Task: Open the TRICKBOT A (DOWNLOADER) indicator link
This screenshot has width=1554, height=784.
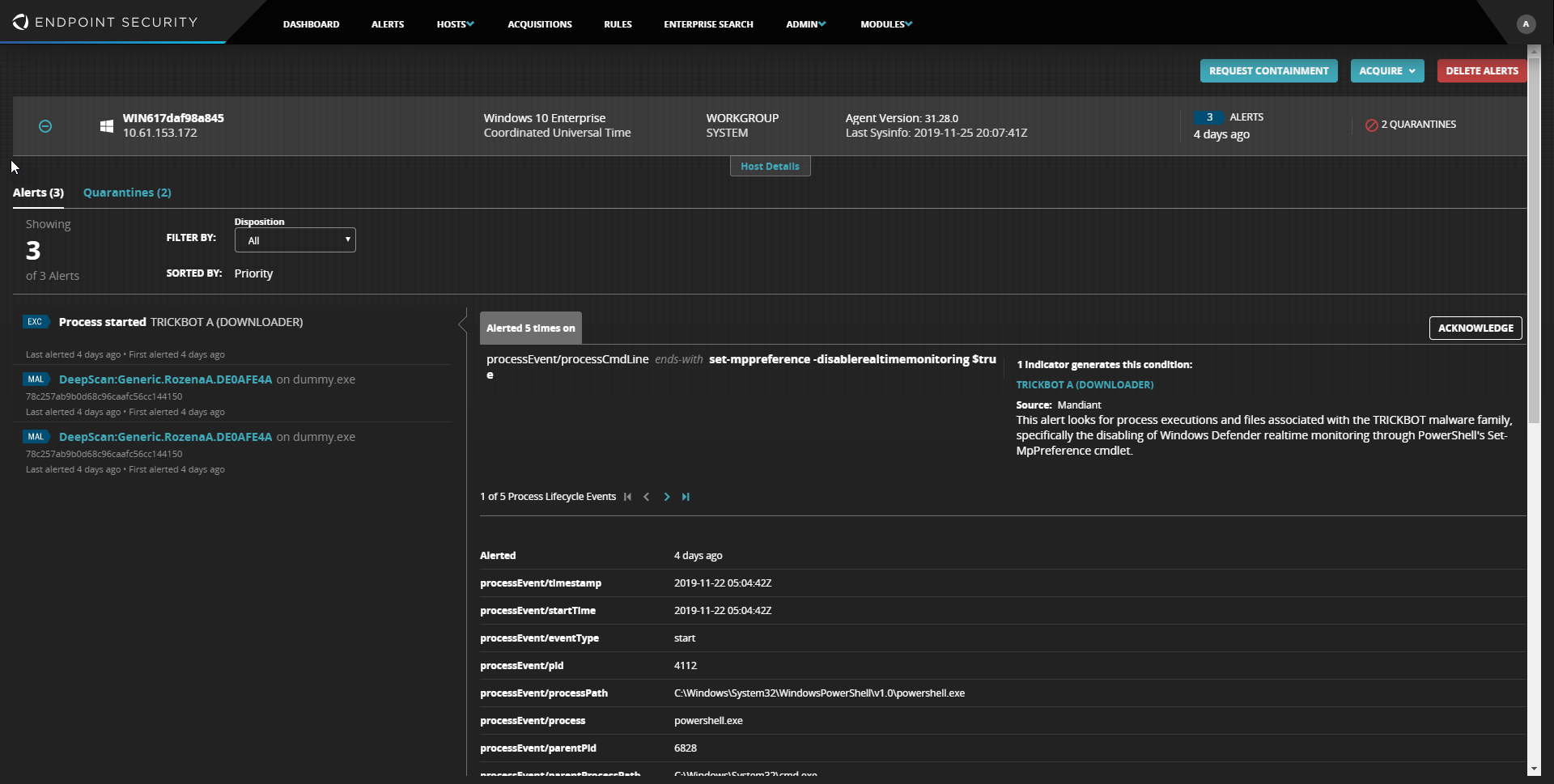Action: click(x=1085, y=385)
